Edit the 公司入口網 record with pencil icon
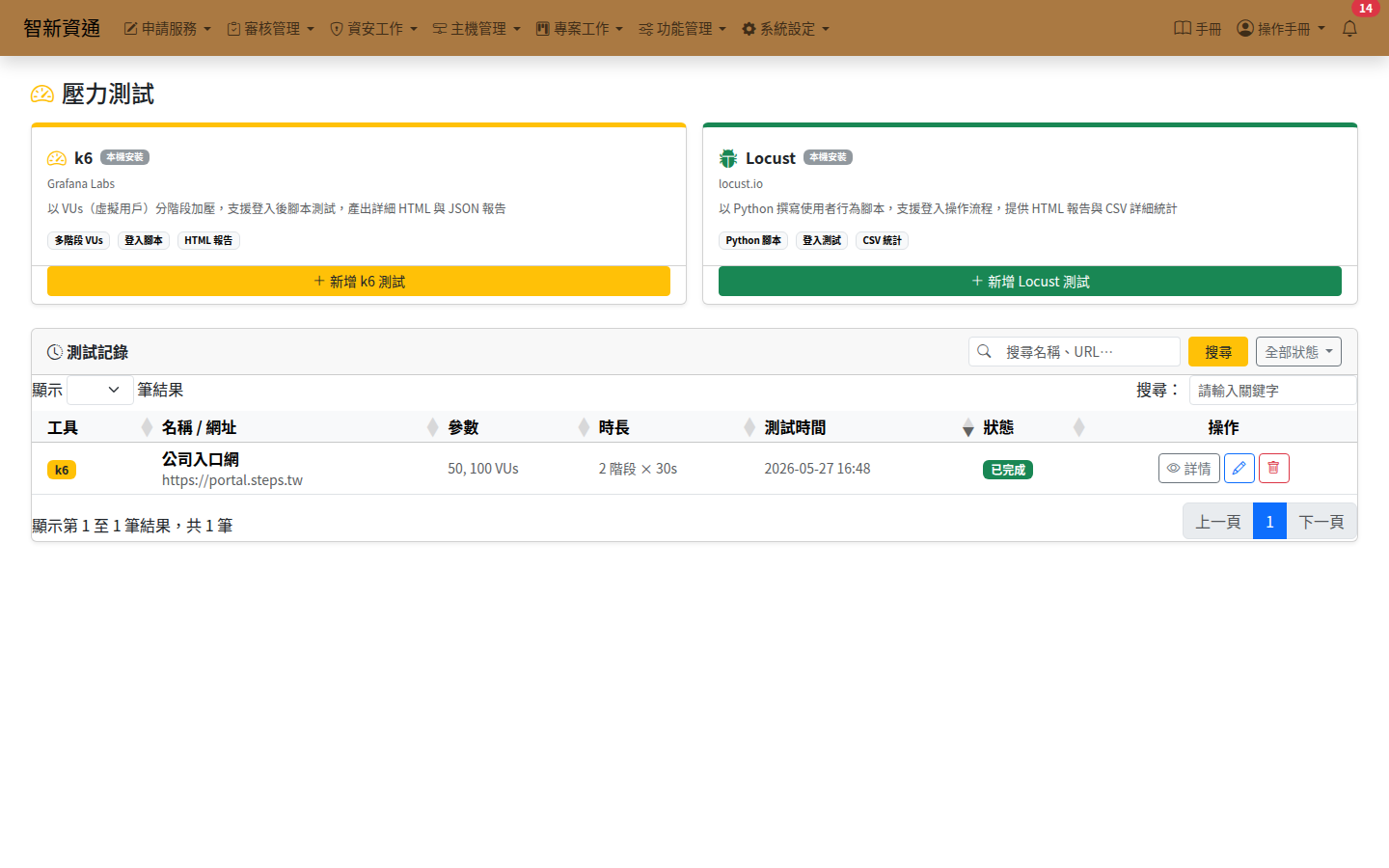Screen dimensions: 1389x868 point(1239,468)
